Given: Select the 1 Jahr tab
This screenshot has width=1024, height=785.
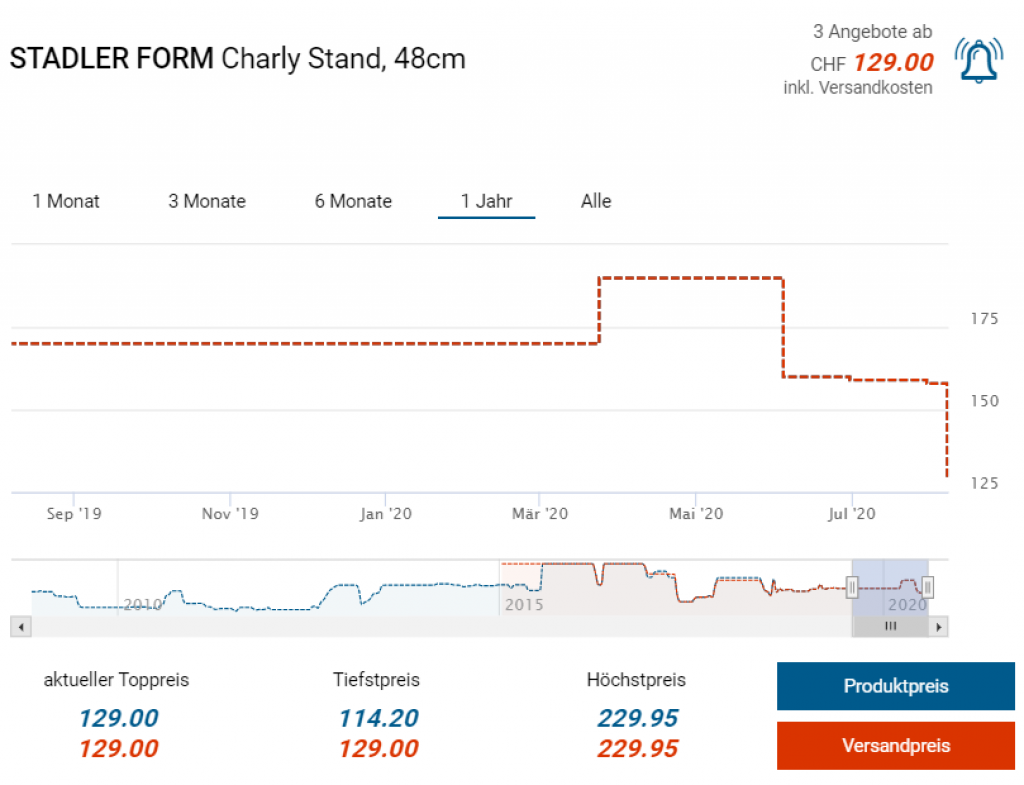Looking at the screenshot, I should pos(486,201).
